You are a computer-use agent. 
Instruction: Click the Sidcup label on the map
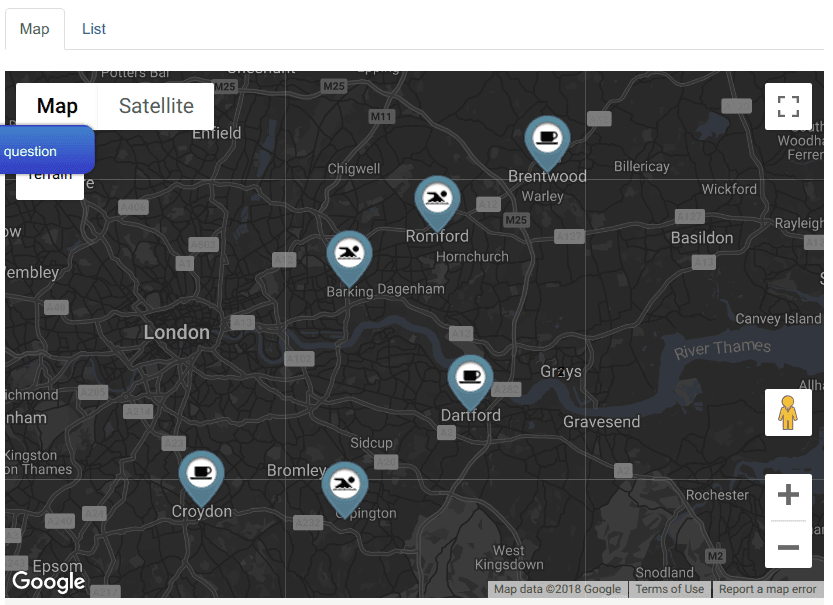click(x=371, y=443)
